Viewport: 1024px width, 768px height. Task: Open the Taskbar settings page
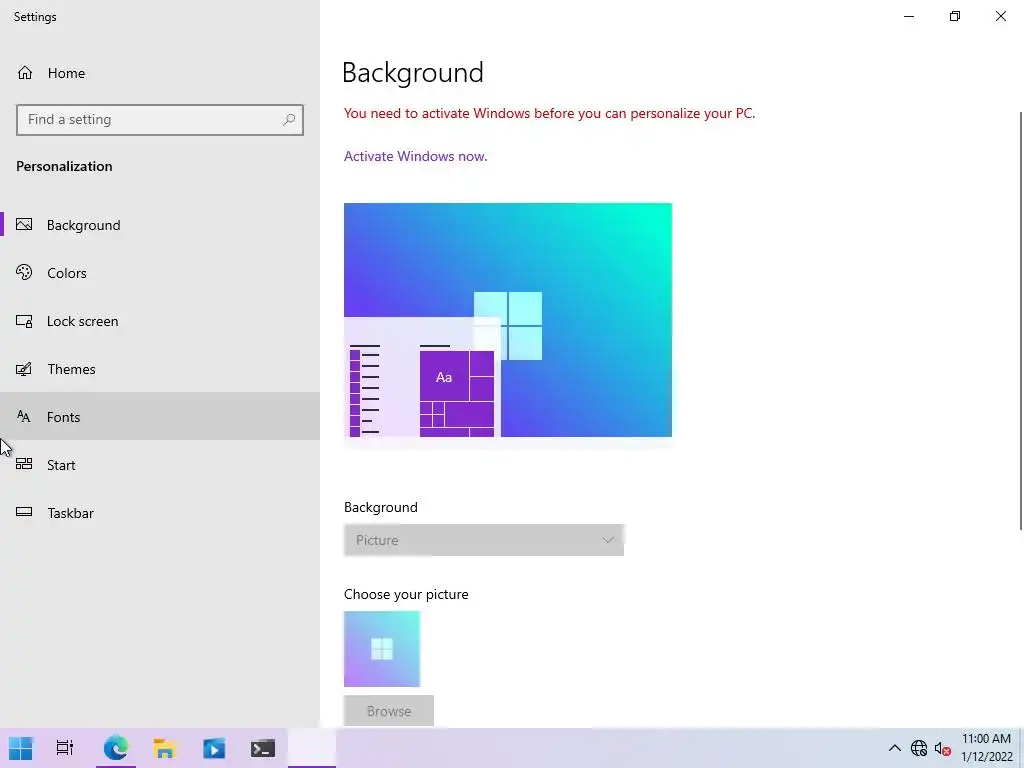click(x=160, y=513)
